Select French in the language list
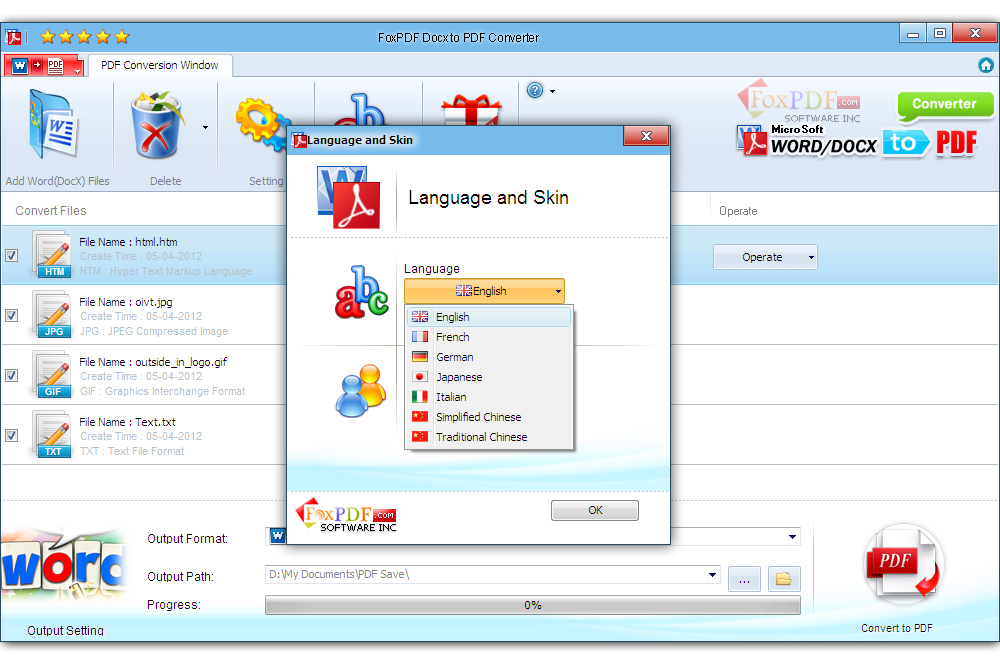The height and width of the screenshot is (657, 1000). coord(489,337)
